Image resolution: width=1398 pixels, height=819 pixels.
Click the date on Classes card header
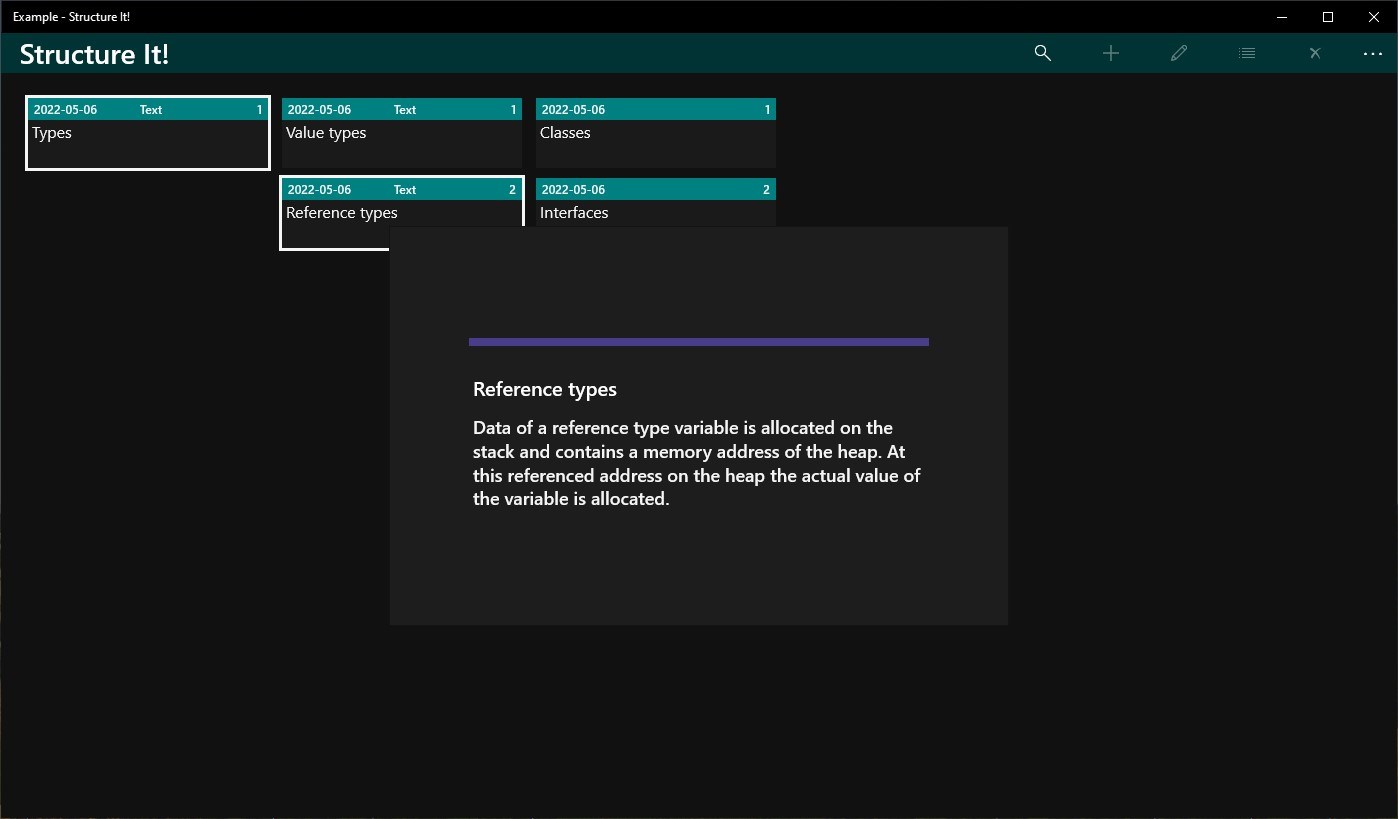tap(573, 110)
